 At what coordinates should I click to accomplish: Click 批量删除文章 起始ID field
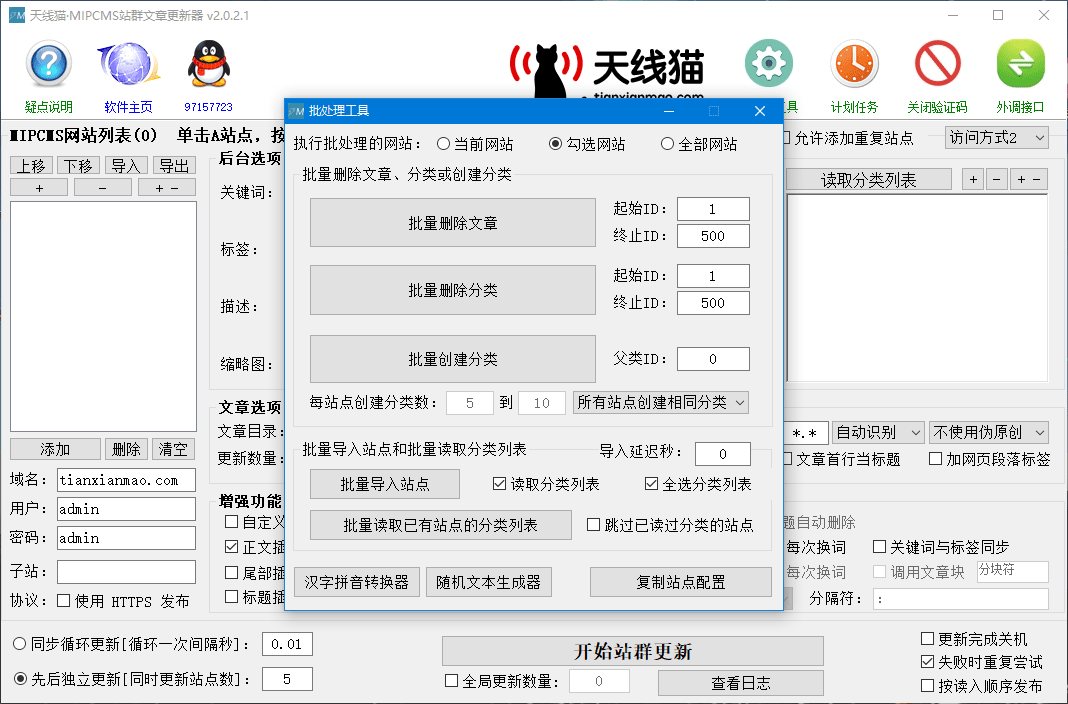pyautogui.click(x=713, y=209)
